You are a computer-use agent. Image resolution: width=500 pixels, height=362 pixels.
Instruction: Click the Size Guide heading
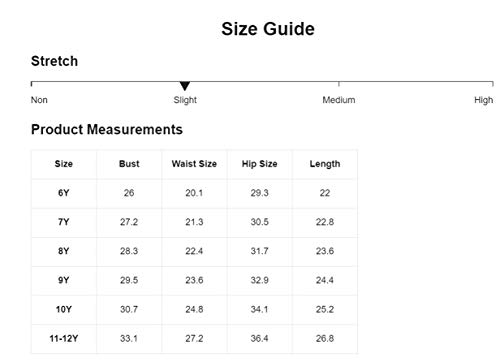point(268,29)
